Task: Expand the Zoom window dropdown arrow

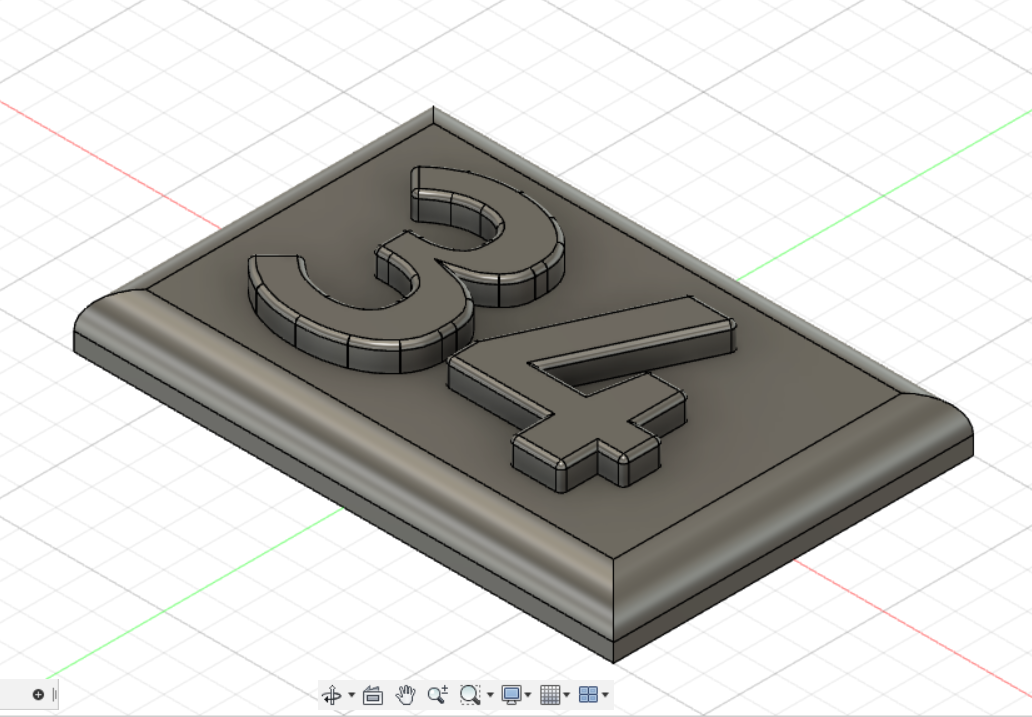Action: click(x=489, y=694)
